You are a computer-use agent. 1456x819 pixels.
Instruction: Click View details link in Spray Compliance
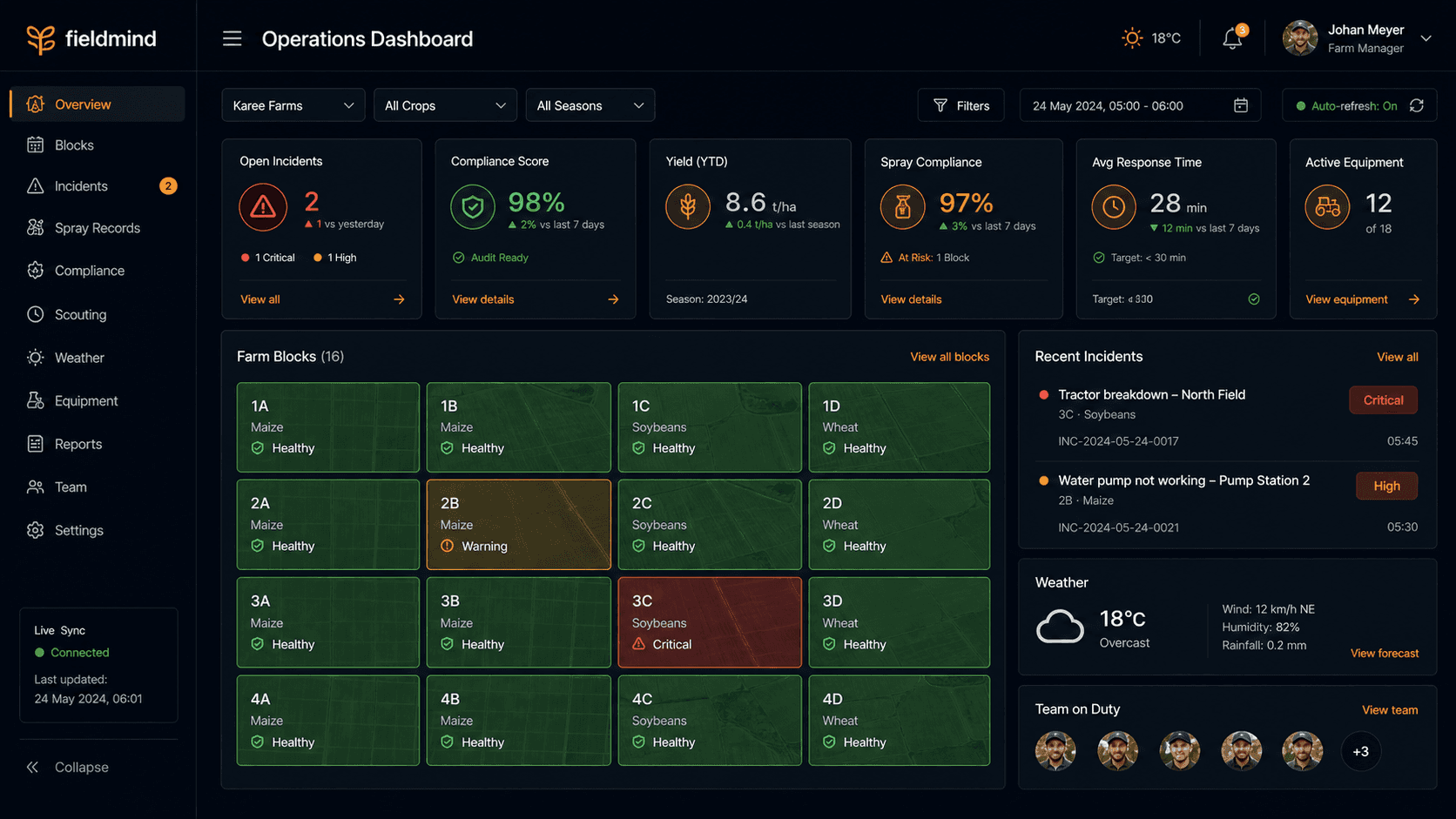click(x=911, y=299)
